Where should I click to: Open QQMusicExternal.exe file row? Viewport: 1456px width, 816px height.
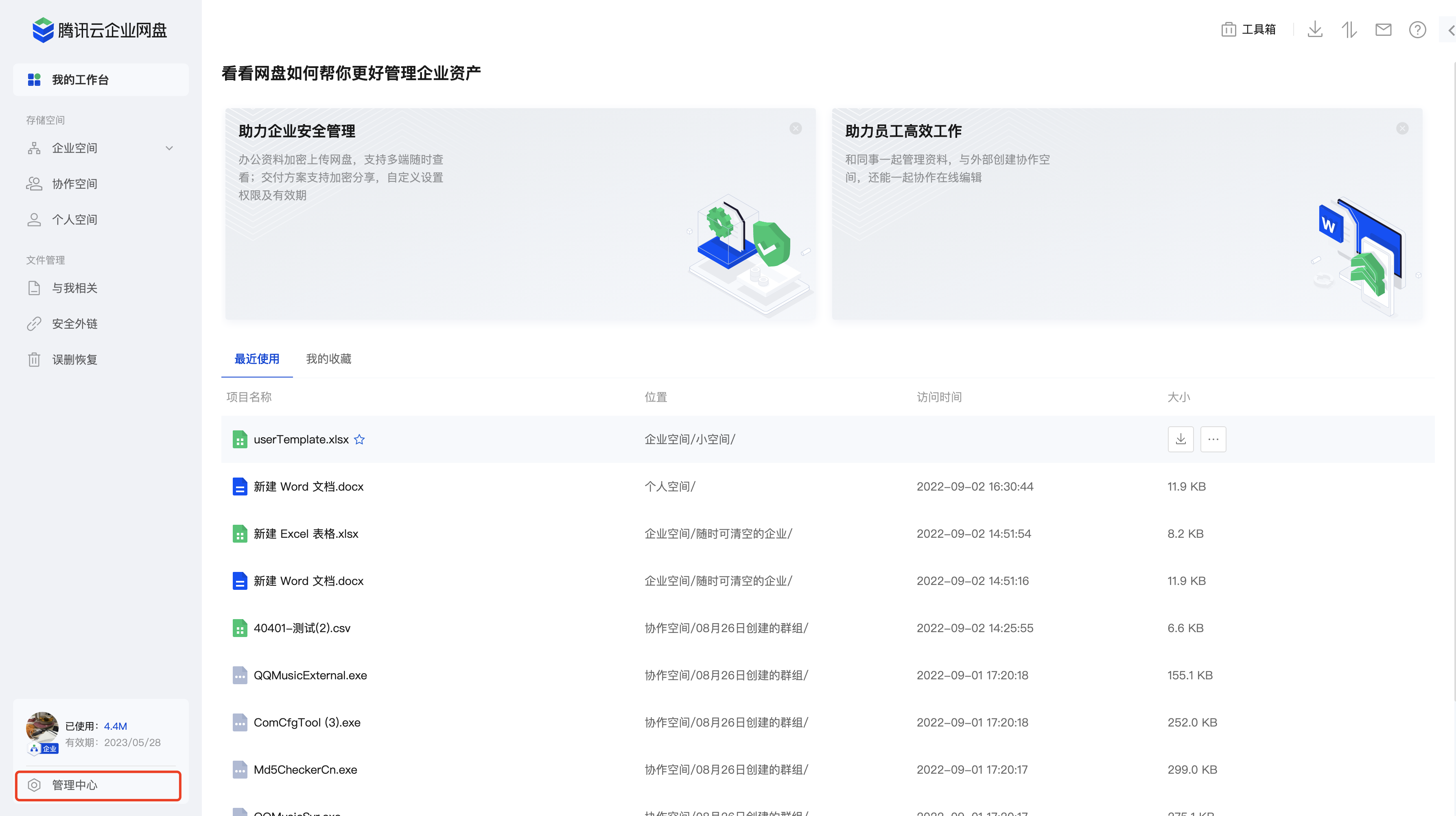tap(310, 675)
